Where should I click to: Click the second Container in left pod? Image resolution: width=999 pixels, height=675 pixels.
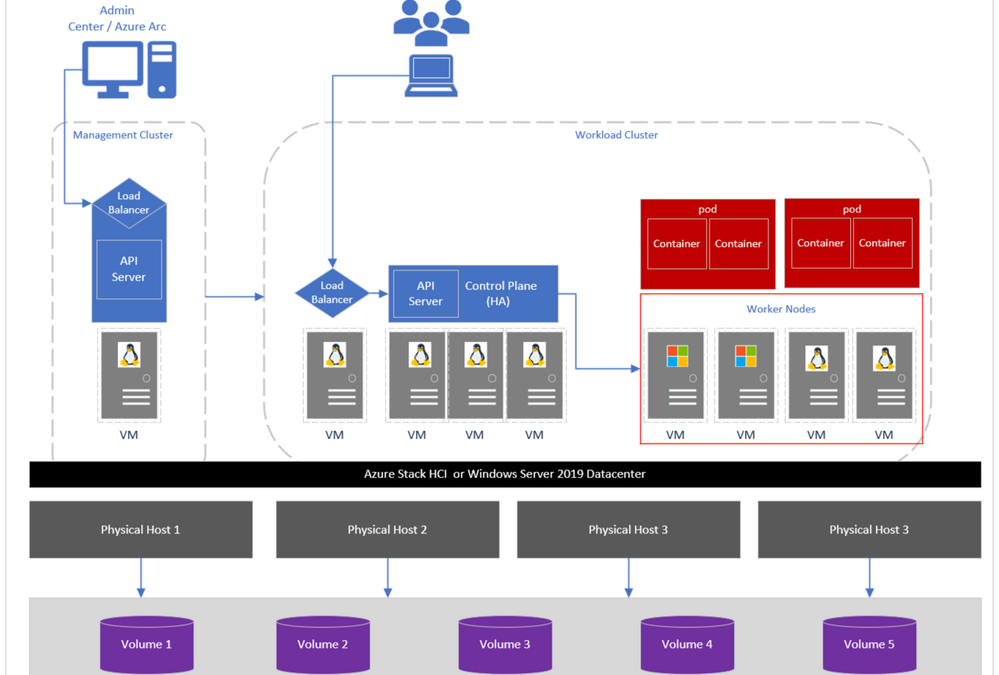[738, 243]
